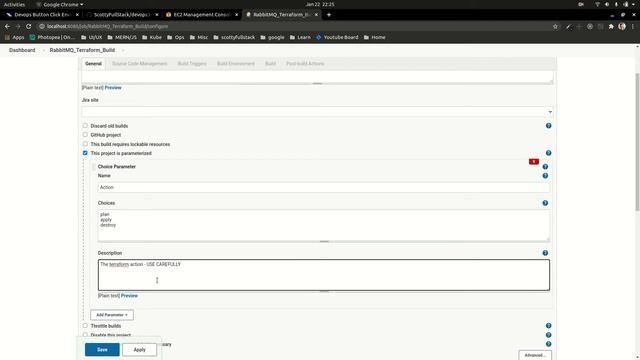640x360 pixels.
Task: Open Preview link above Jira site
Action: [x=113, y=87]
